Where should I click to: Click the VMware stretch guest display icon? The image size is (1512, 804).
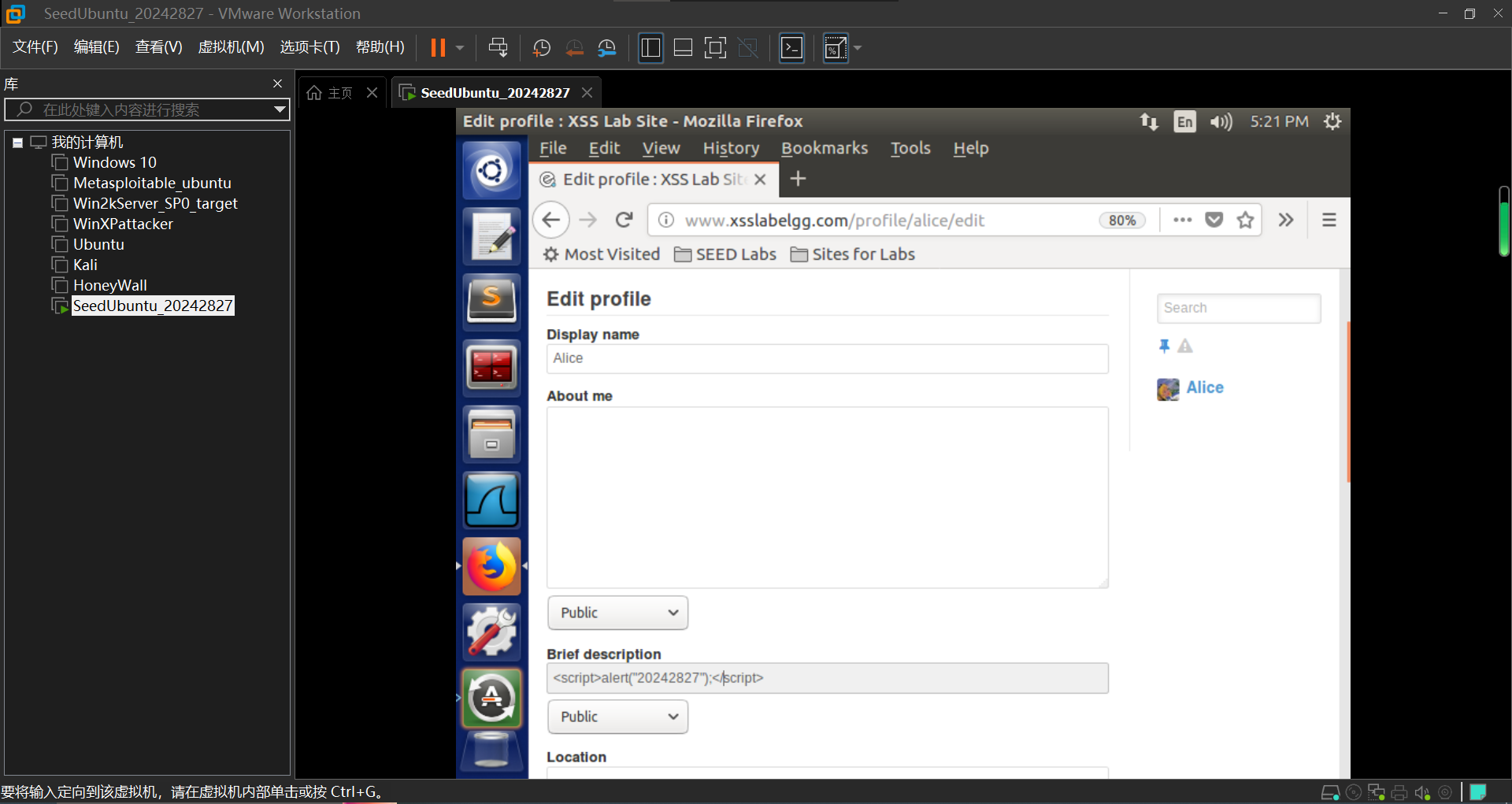coord(836,48)
